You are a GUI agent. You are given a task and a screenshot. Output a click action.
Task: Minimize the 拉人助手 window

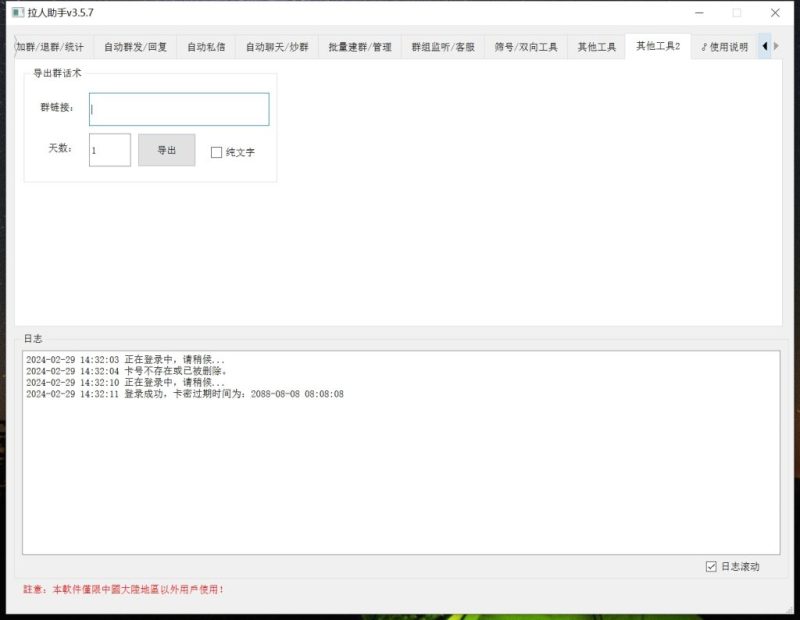pyautogui.click(x=700, y=13)
